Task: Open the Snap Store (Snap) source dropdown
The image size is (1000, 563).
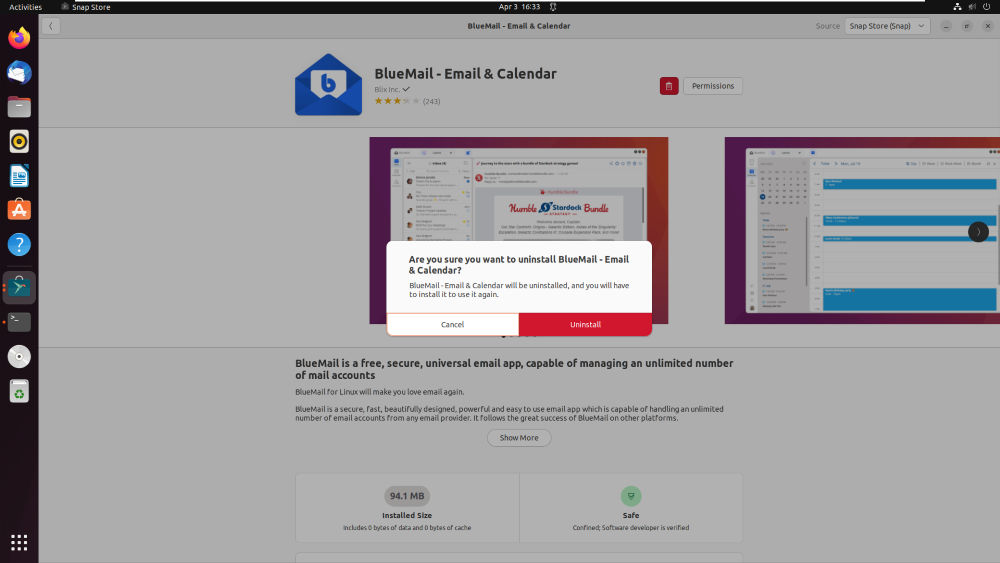Action: pyautogui.click(x=887, y=26)
